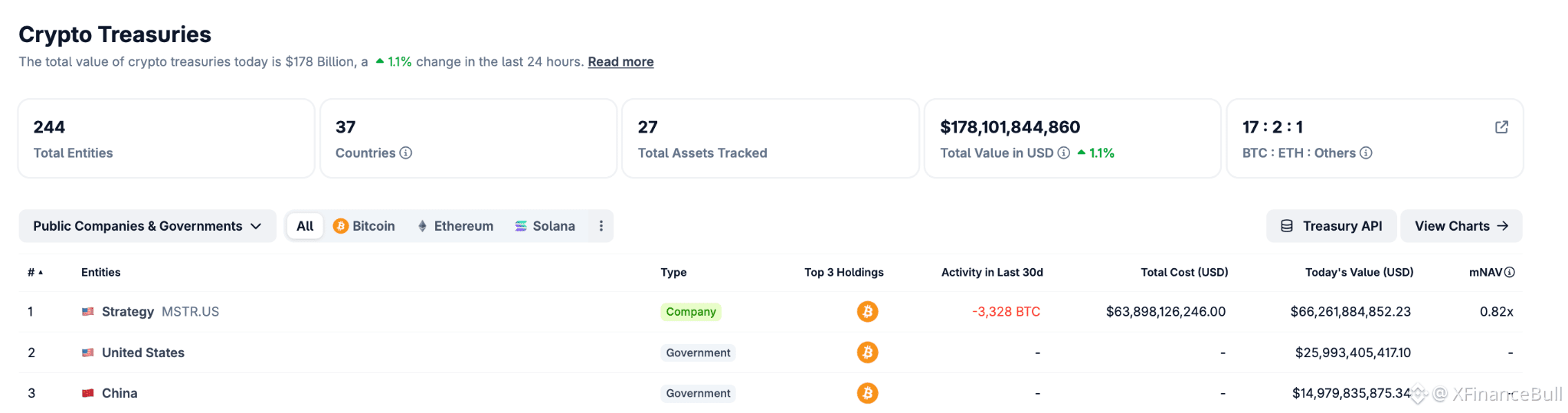Open the Read more link

[x=620, y=62]
